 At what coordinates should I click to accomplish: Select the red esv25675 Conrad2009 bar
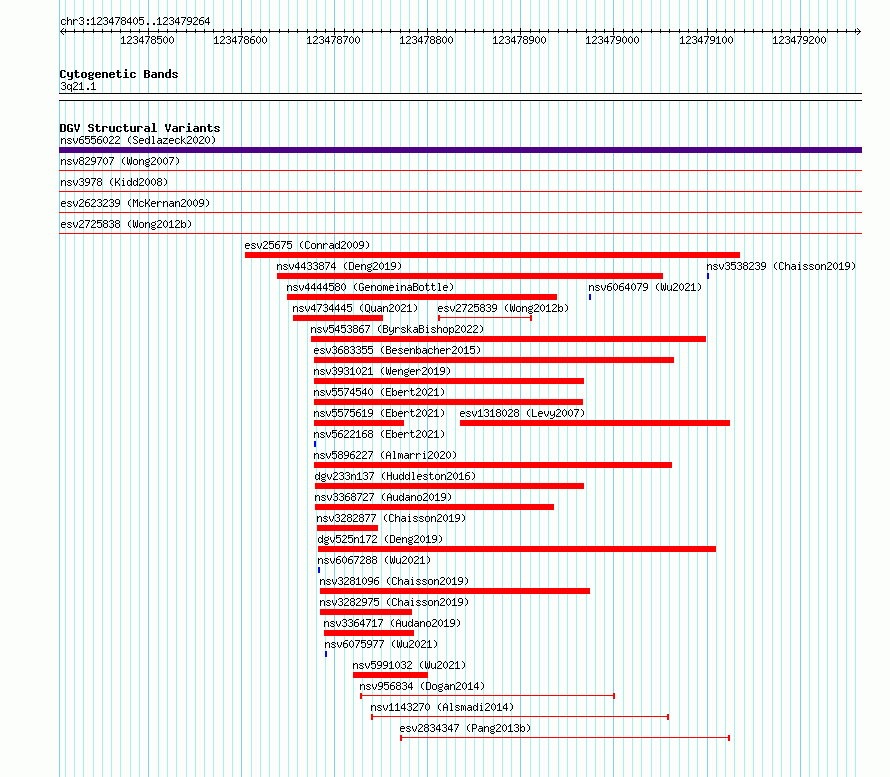pyautogui.click(x=492, y=255)
